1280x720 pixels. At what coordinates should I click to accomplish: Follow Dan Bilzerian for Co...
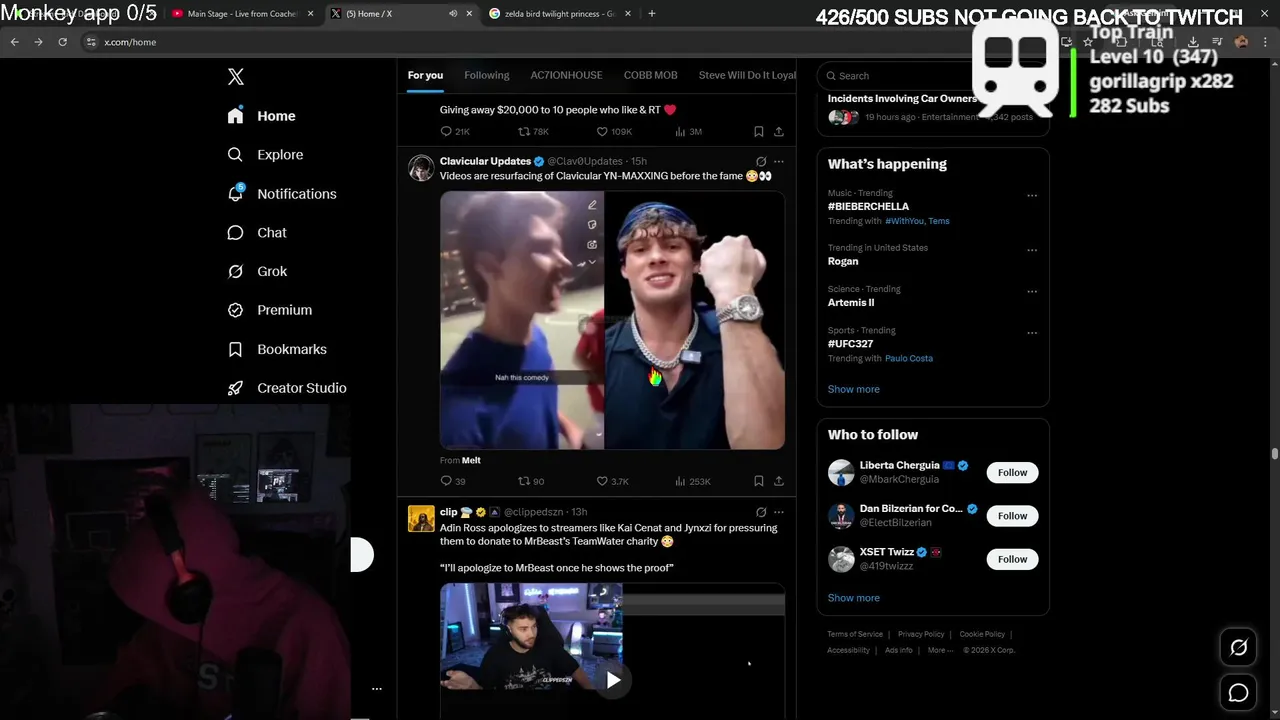(x=1012, y=516)
